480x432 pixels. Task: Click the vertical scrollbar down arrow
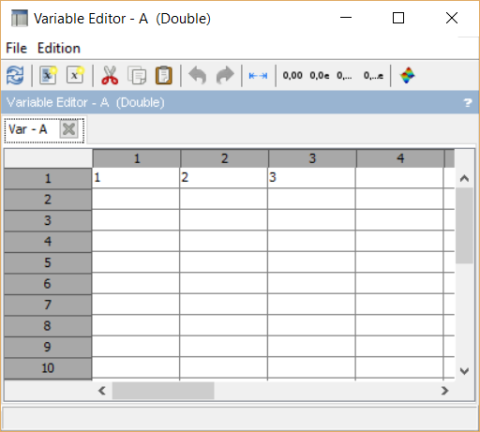point(464,371)
